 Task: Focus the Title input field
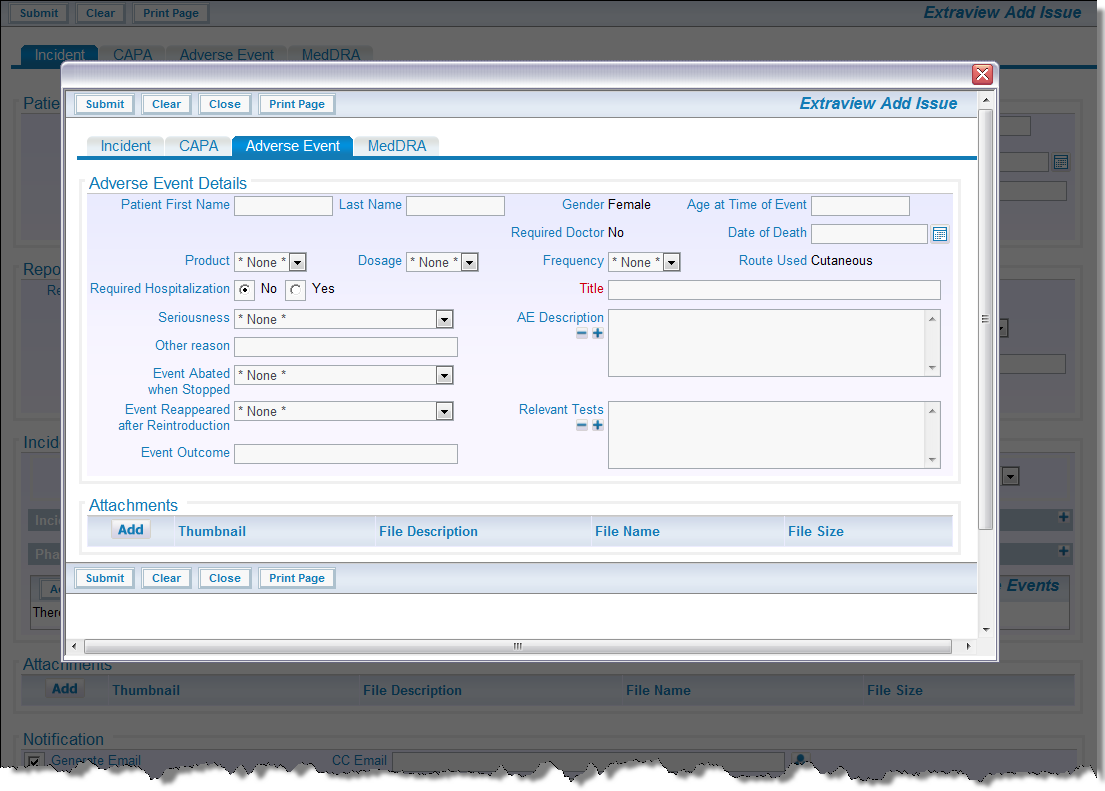pos(774,290)
